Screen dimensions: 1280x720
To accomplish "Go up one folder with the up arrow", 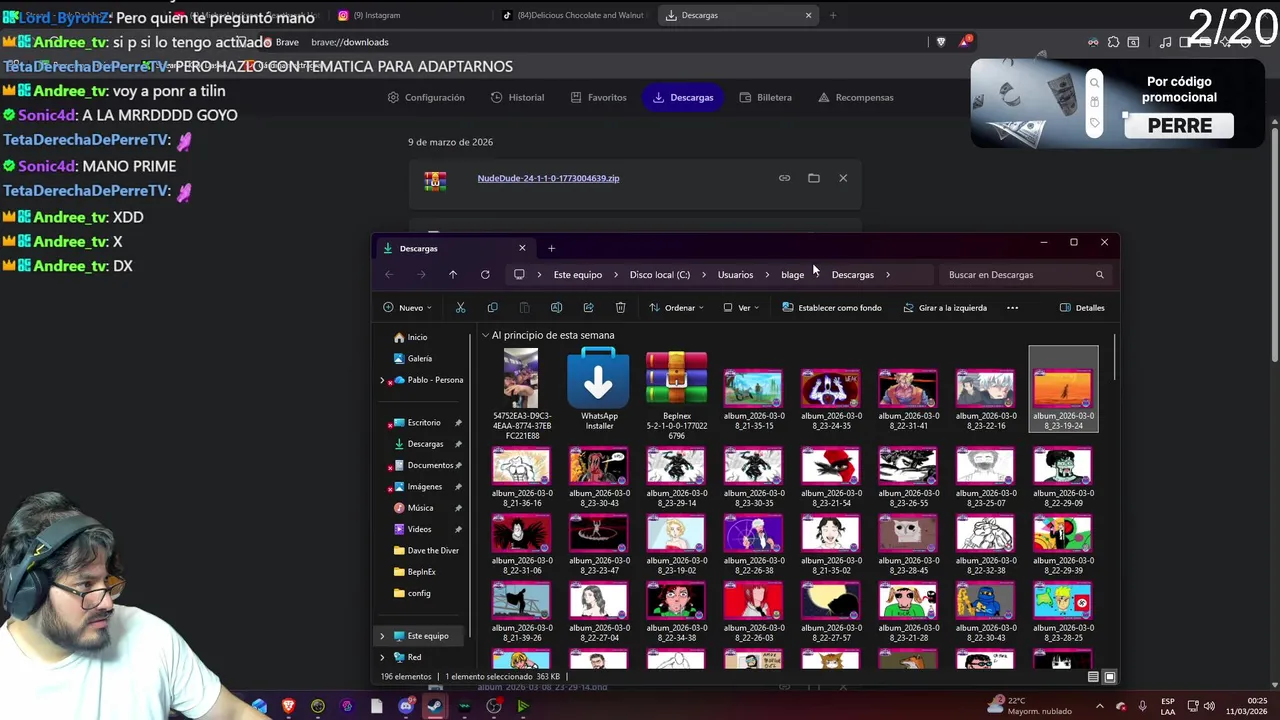I will point(453,275).
